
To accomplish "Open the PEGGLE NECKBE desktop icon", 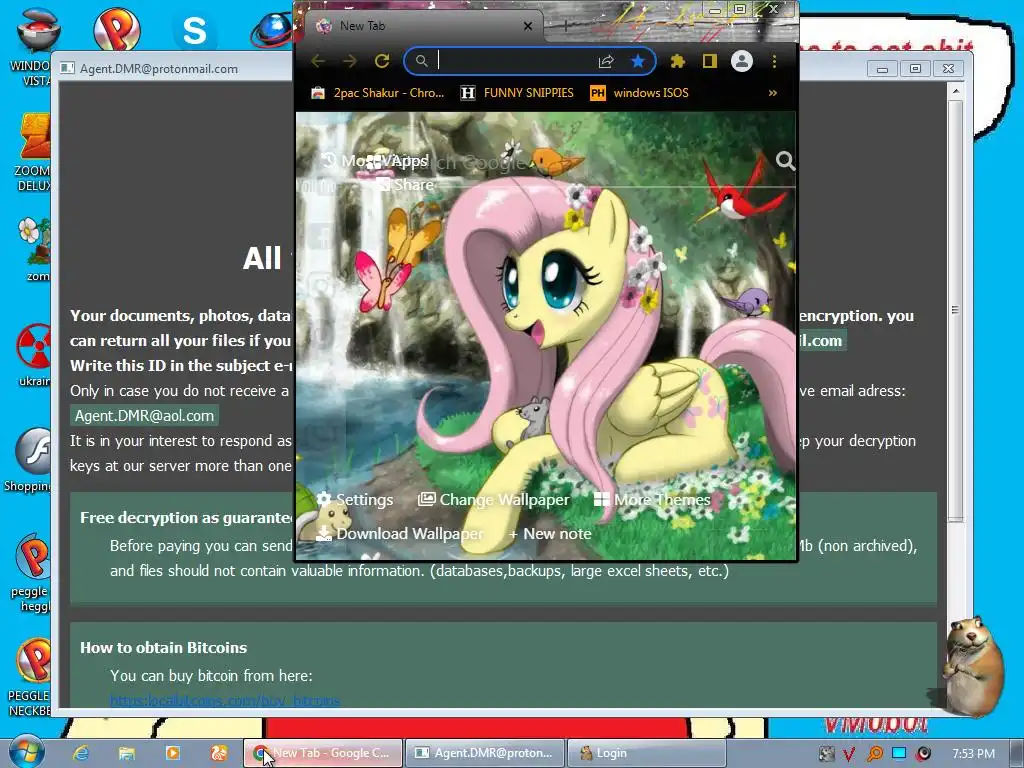I will 31,678.
